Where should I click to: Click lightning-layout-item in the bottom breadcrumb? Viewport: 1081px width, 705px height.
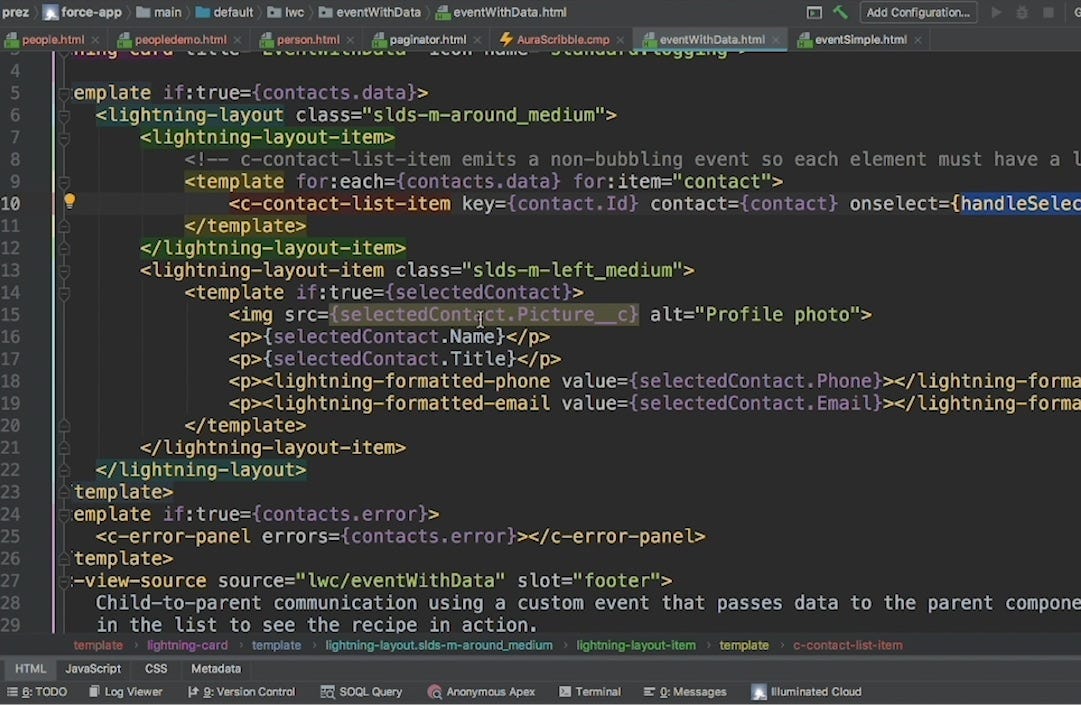pyautogui.click(x=636, y=646)
